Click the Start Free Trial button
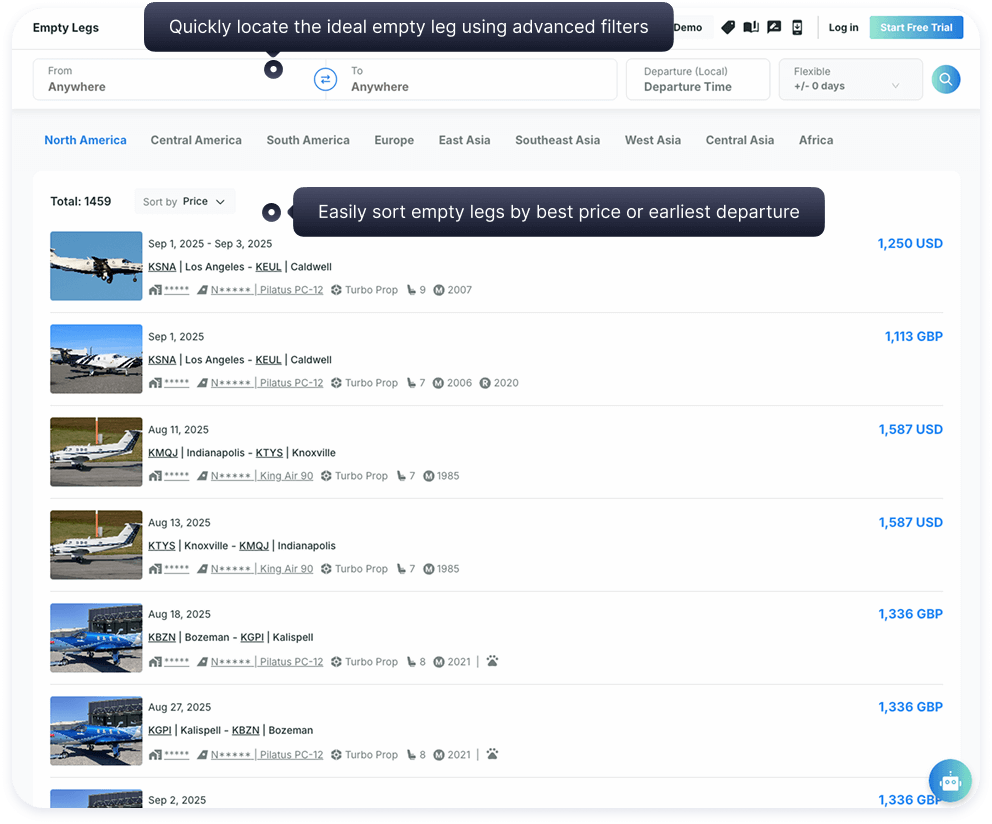This screenshot has width=992, height=824. (916, 27)
